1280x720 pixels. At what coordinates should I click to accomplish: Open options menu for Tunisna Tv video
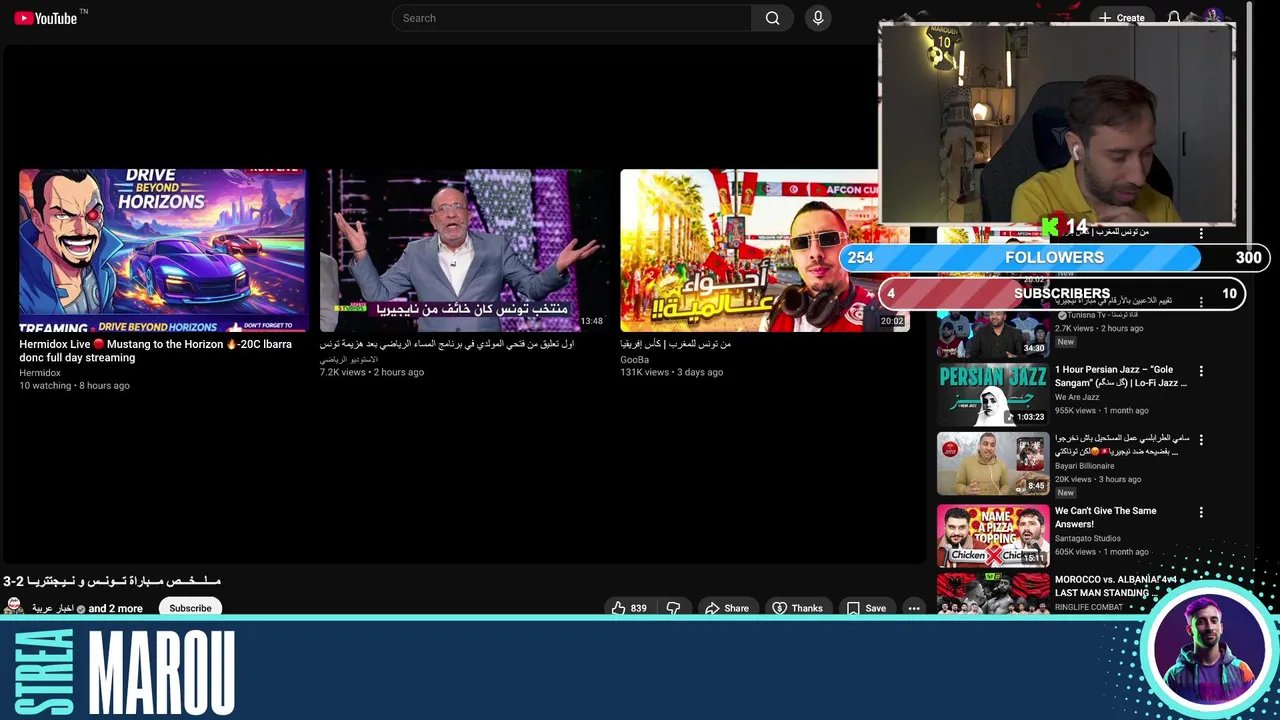[1201, 302]
